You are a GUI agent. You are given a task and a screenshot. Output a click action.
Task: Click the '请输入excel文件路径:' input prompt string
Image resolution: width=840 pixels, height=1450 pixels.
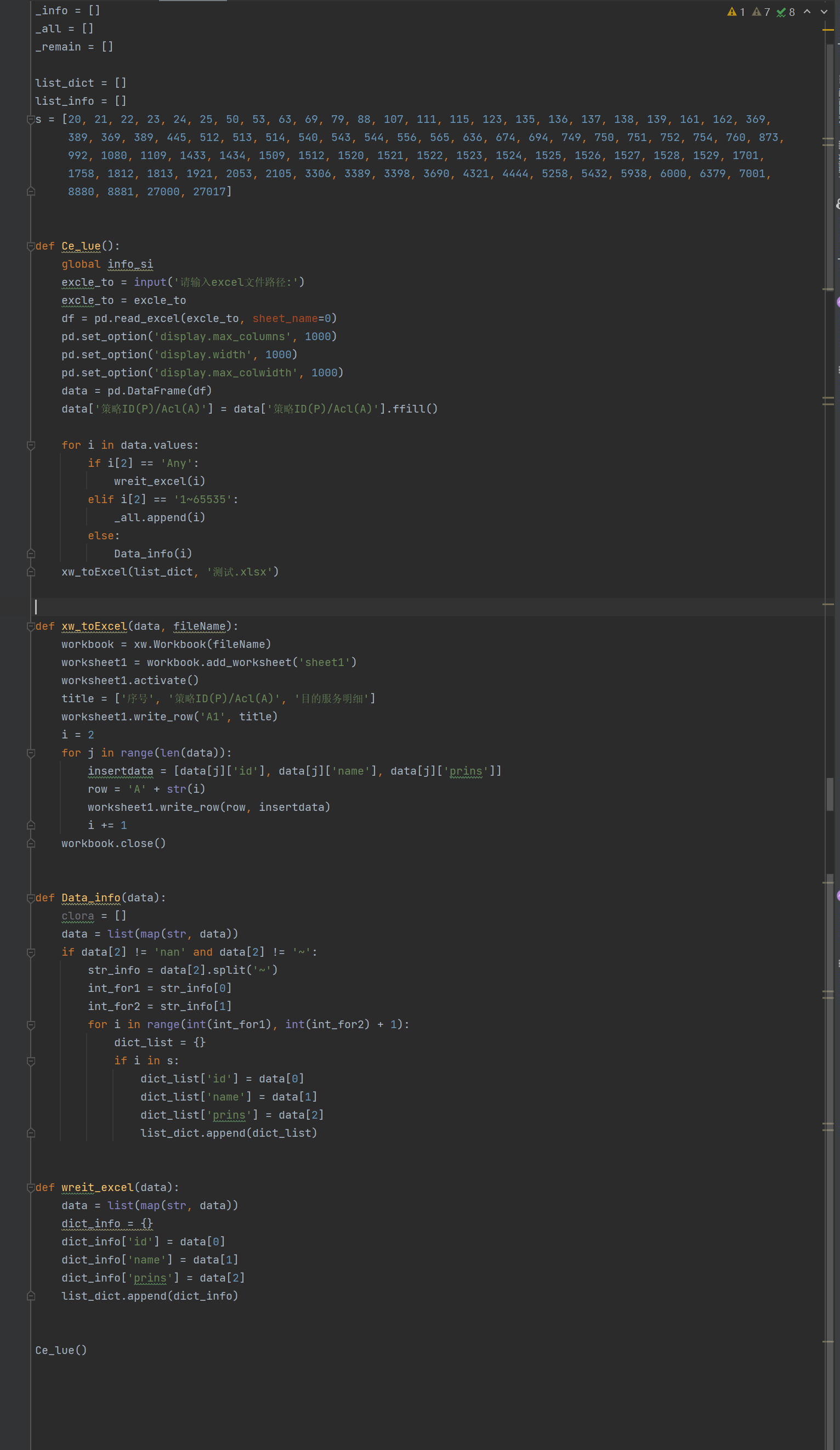tap(239, 283)
